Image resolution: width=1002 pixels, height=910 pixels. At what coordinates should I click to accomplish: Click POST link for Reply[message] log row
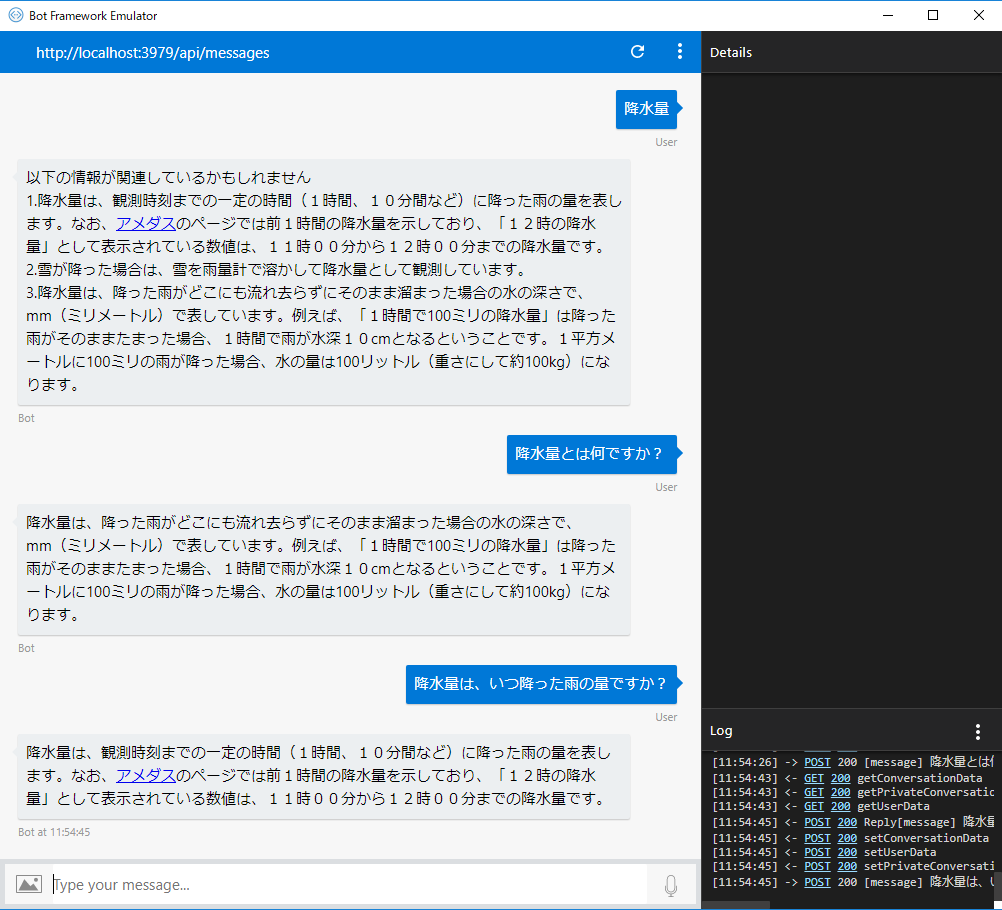tap(817, 822)
